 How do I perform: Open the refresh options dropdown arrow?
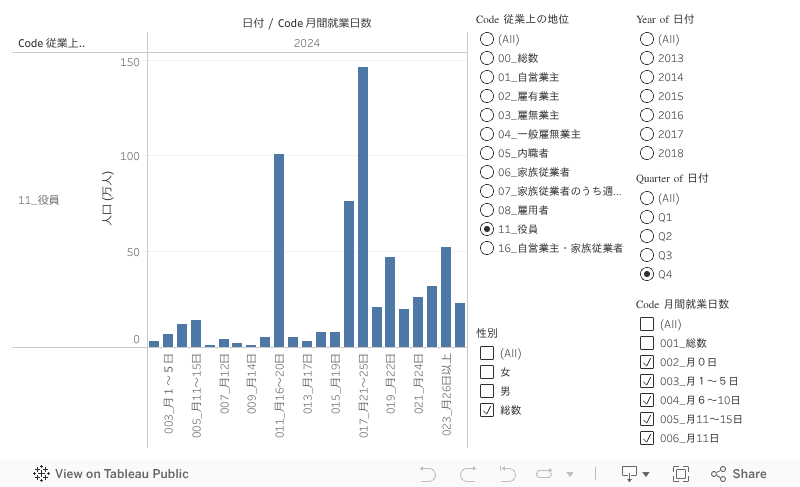point(569,474)
